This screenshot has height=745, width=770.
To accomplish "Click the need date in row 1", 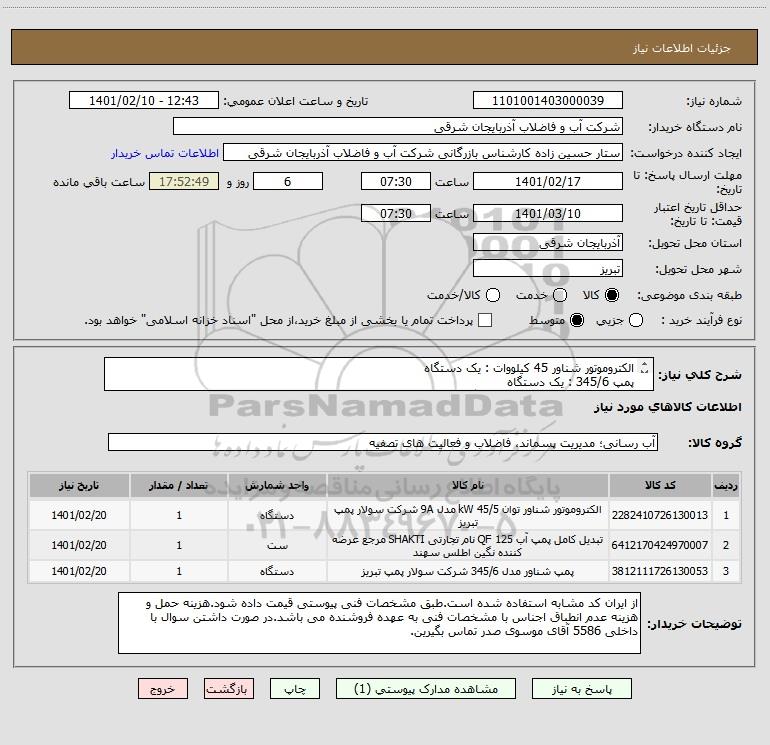I will [x=79, y=515].
